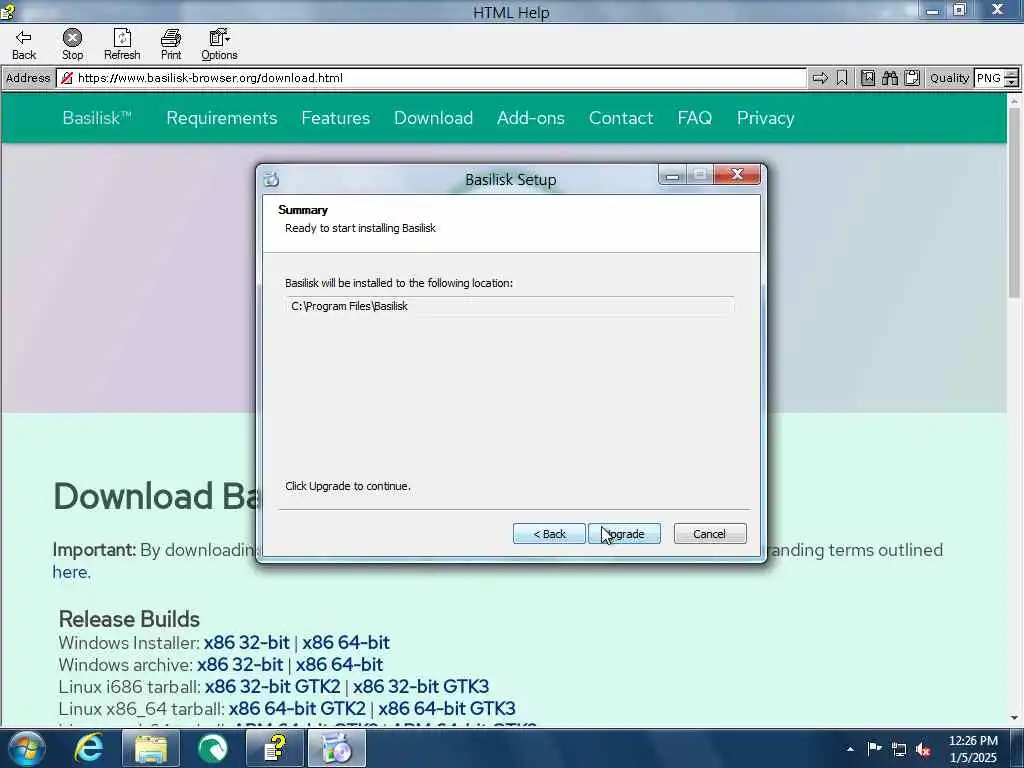Switch to HTML Help taskbar item
This screenshot has width=1024, height=768.
(275, 748)
